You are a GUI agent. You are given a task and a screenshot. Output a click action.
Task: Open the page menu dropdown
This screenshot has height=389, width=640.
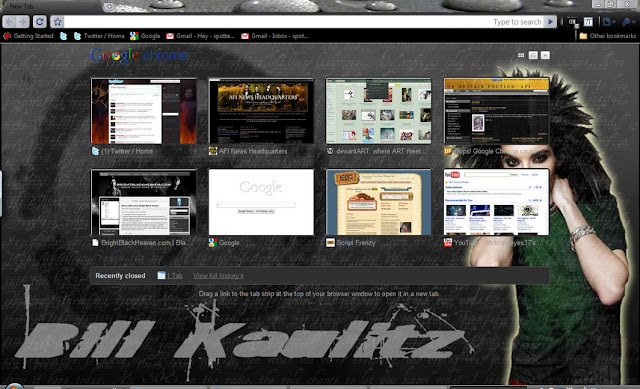point(609,22)
